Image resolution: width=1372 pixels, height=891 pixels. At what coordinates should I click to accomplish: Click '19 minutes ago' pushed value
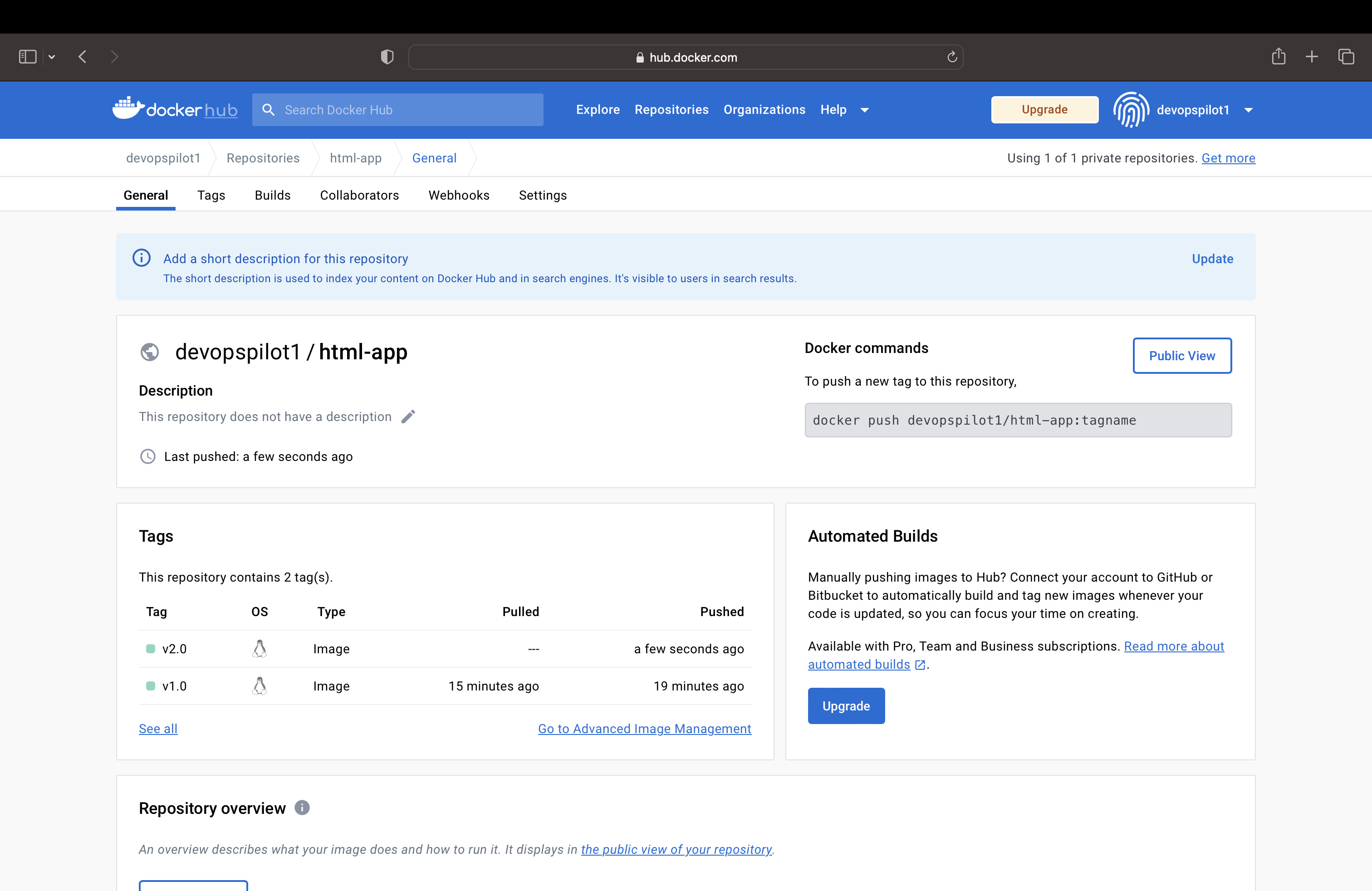coord(699,686)
